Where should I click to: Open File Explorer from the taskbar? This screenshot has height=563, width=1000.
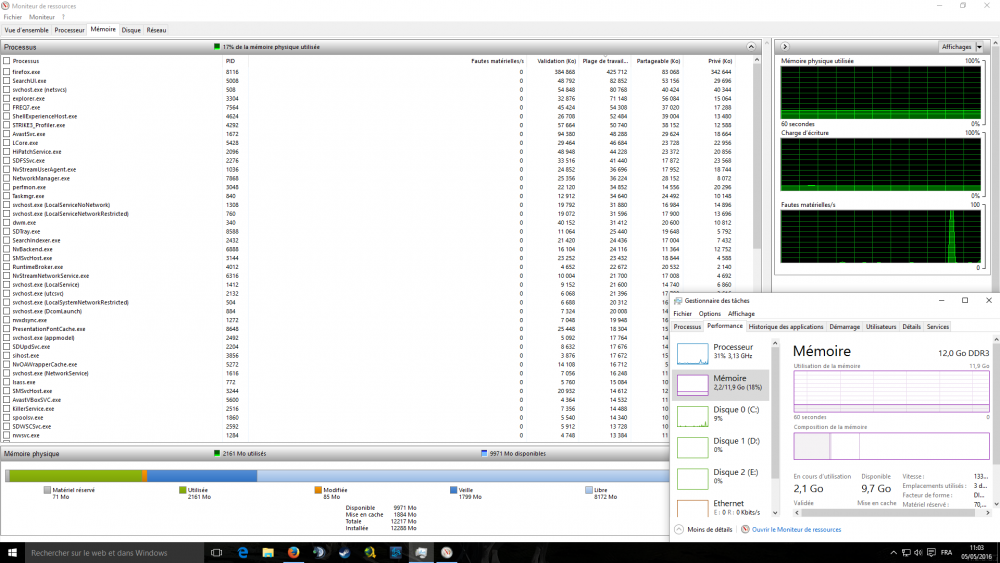pos(268,552)
